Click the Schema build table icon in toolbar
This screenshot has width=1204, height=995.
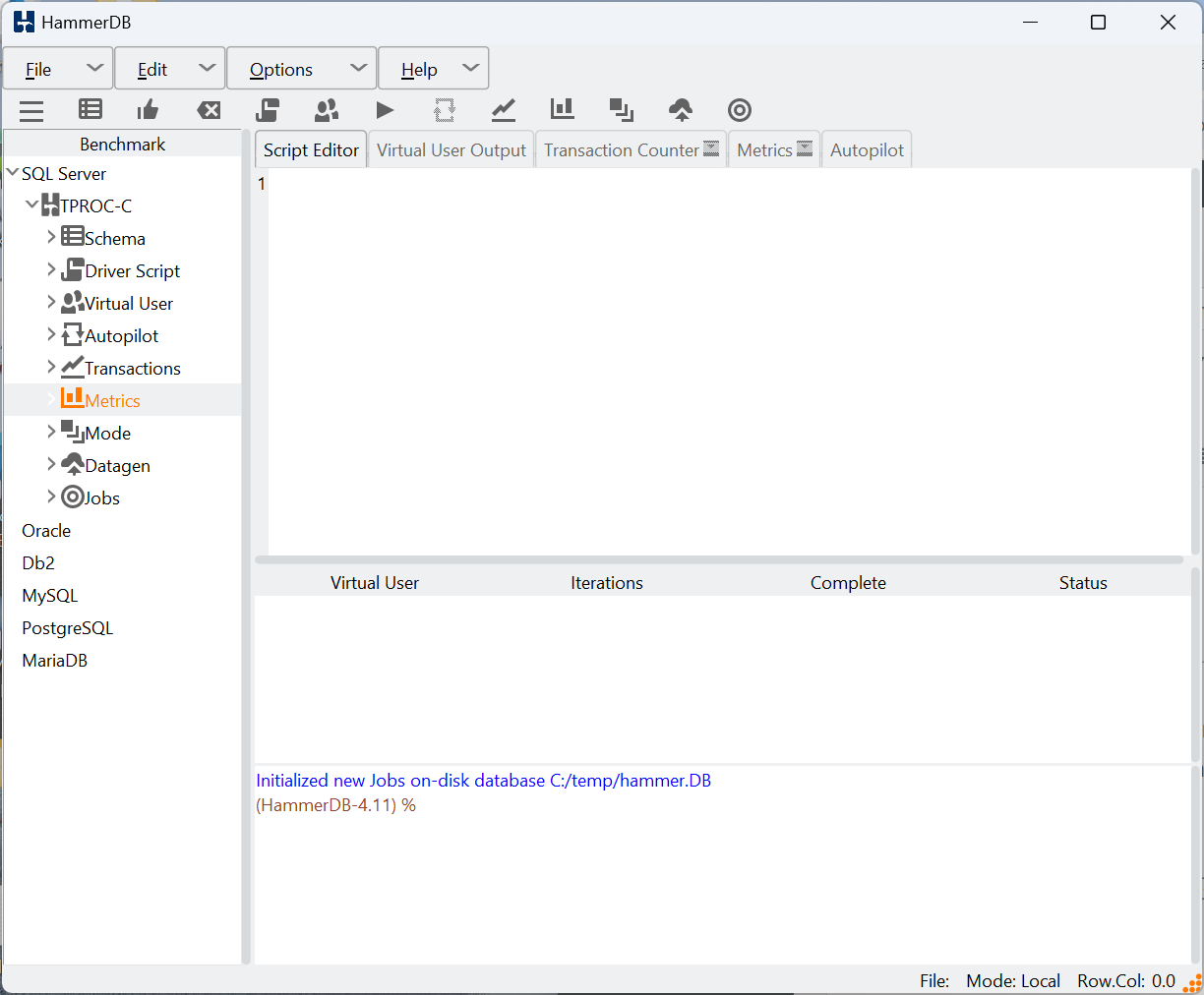click(90, 109)
